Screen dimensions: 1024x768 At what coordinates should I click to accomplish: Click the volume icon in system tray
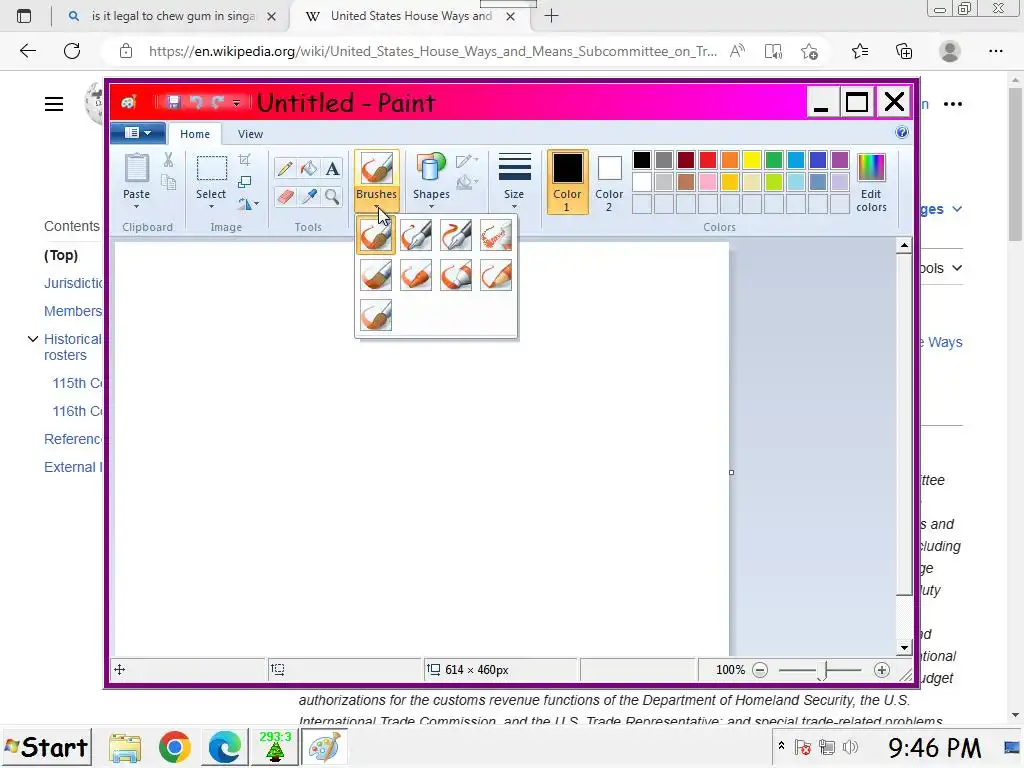(850, 747)
